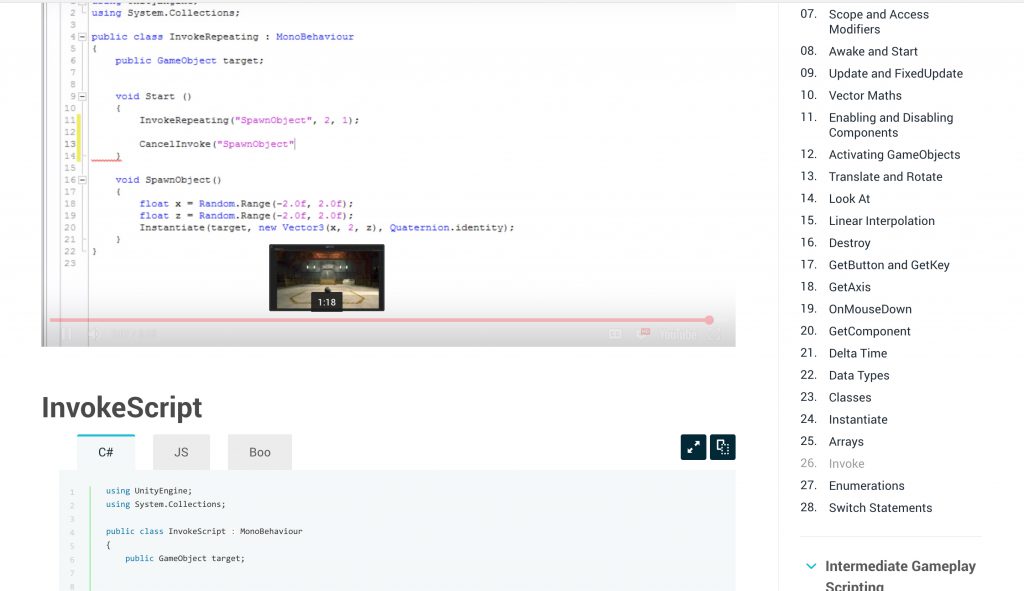Click 'using UnityEngine;' in code sample
Image resolution: width=1024 pixels, height=591 pixels.
pyautogui.click(x=149, y=490)
